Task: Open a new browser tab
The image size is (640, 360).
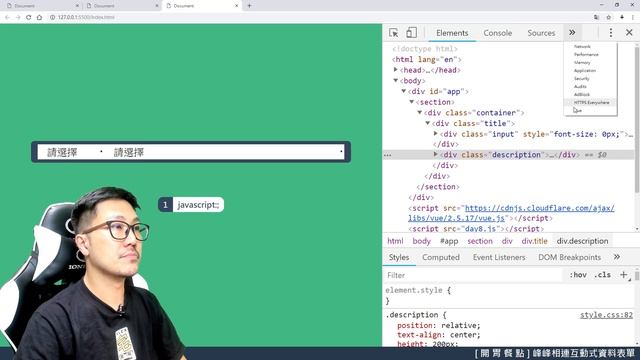Action: point(249,6)
